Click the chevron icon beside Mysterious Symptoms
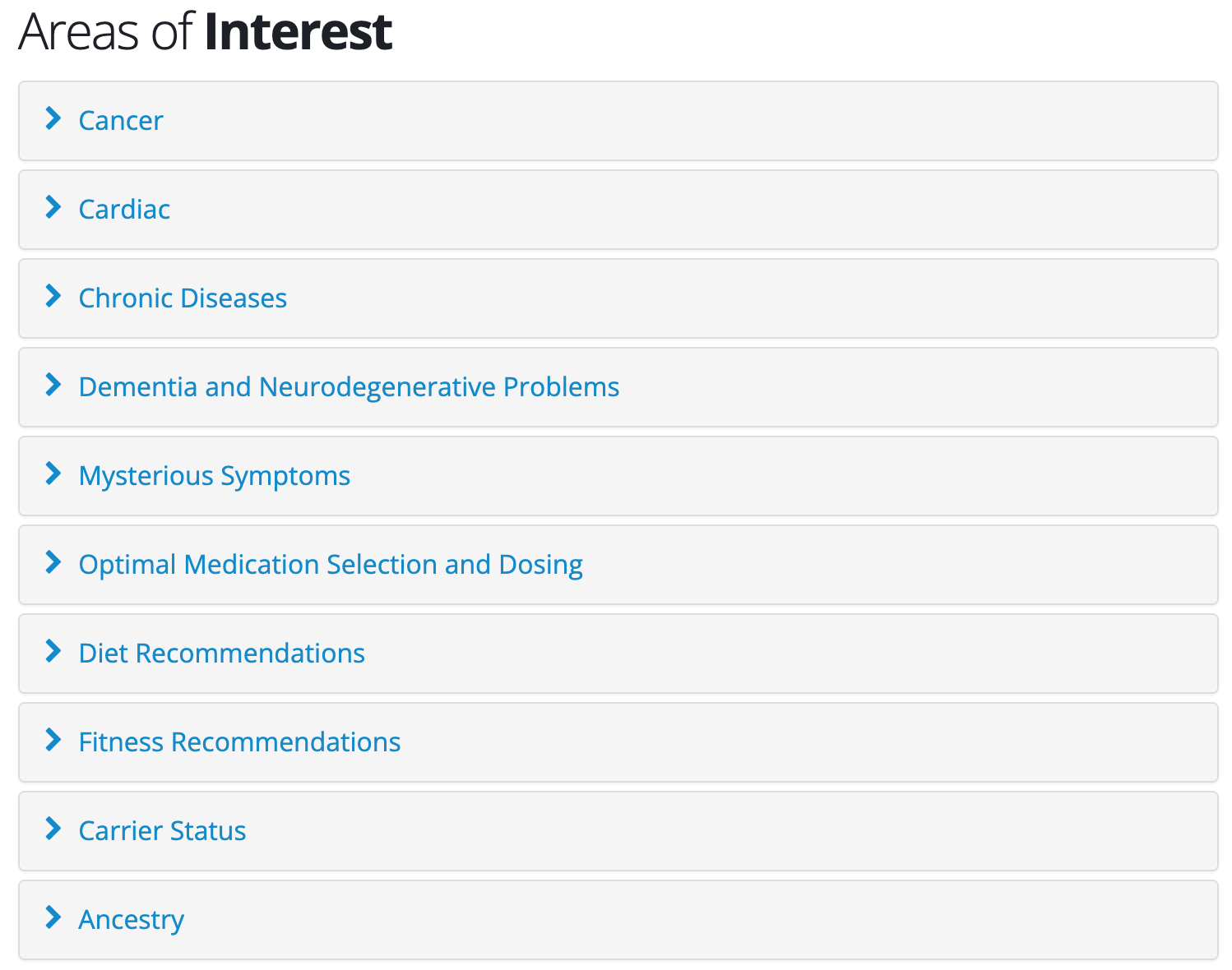The image size is (1232, 970). pyautogui.click(x=53, y=473)
